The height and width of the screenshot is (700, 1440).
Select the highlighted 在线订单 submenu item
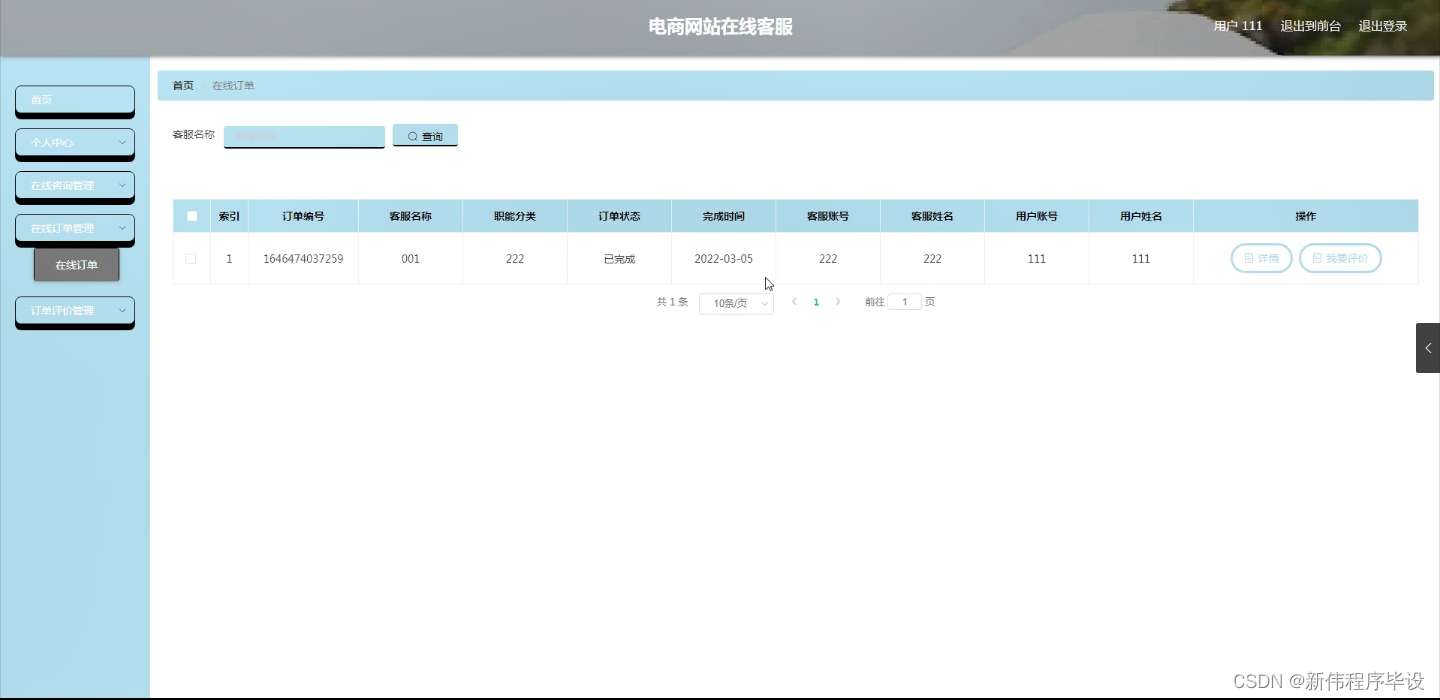coord(76,264)
